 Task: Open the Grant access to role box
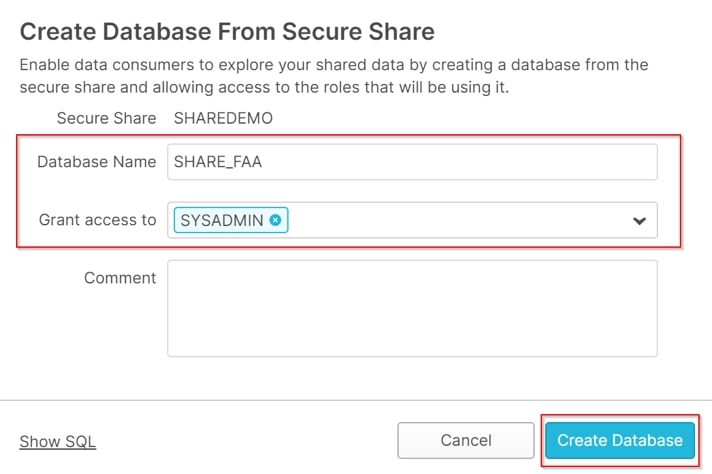412,220
